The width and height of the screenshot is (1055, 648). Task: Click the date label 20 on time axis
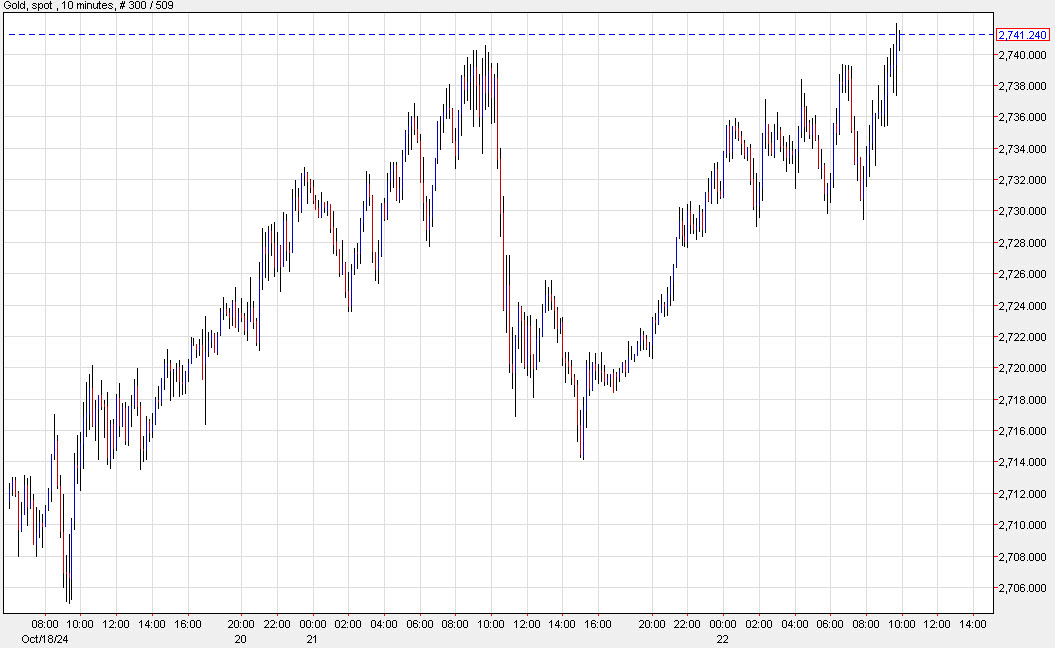(x=240, y=639)
